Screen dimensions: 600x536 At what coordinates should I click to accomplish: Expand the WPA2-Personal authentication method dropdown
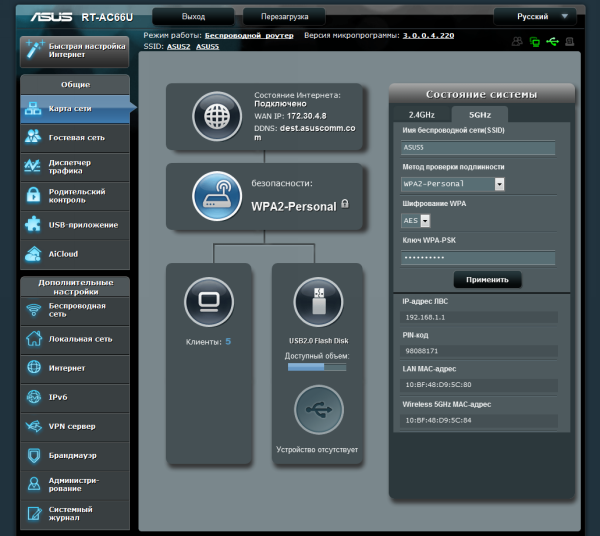pyautogui.click(x=453, y=184)
